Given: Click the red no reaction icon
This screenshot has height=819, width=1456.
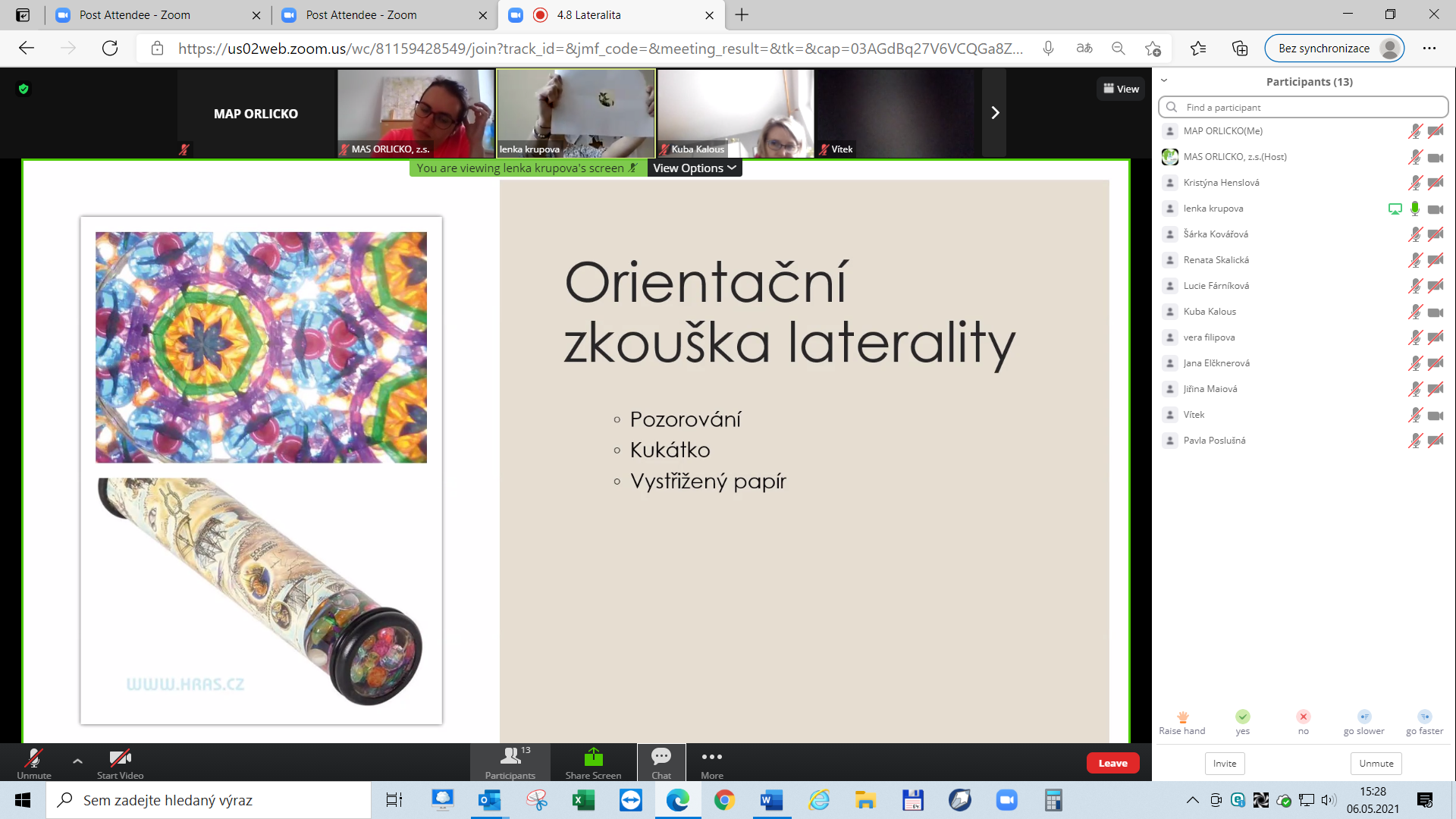Looking at the screenshot, I should (1303, 717).
